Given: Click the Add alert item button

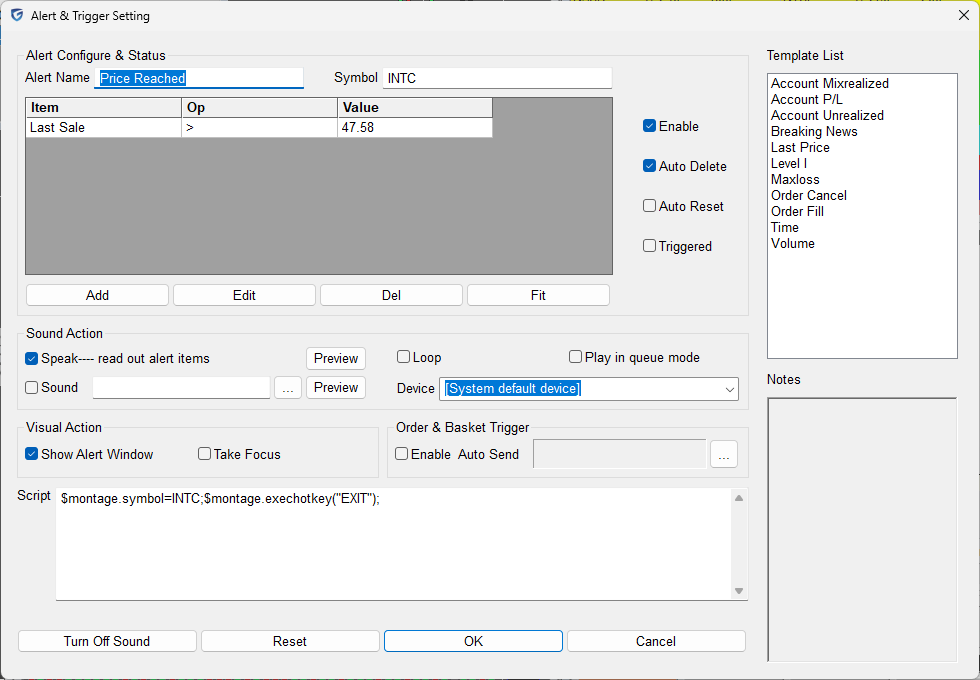Looking at the screenshot, I should 97,295.
